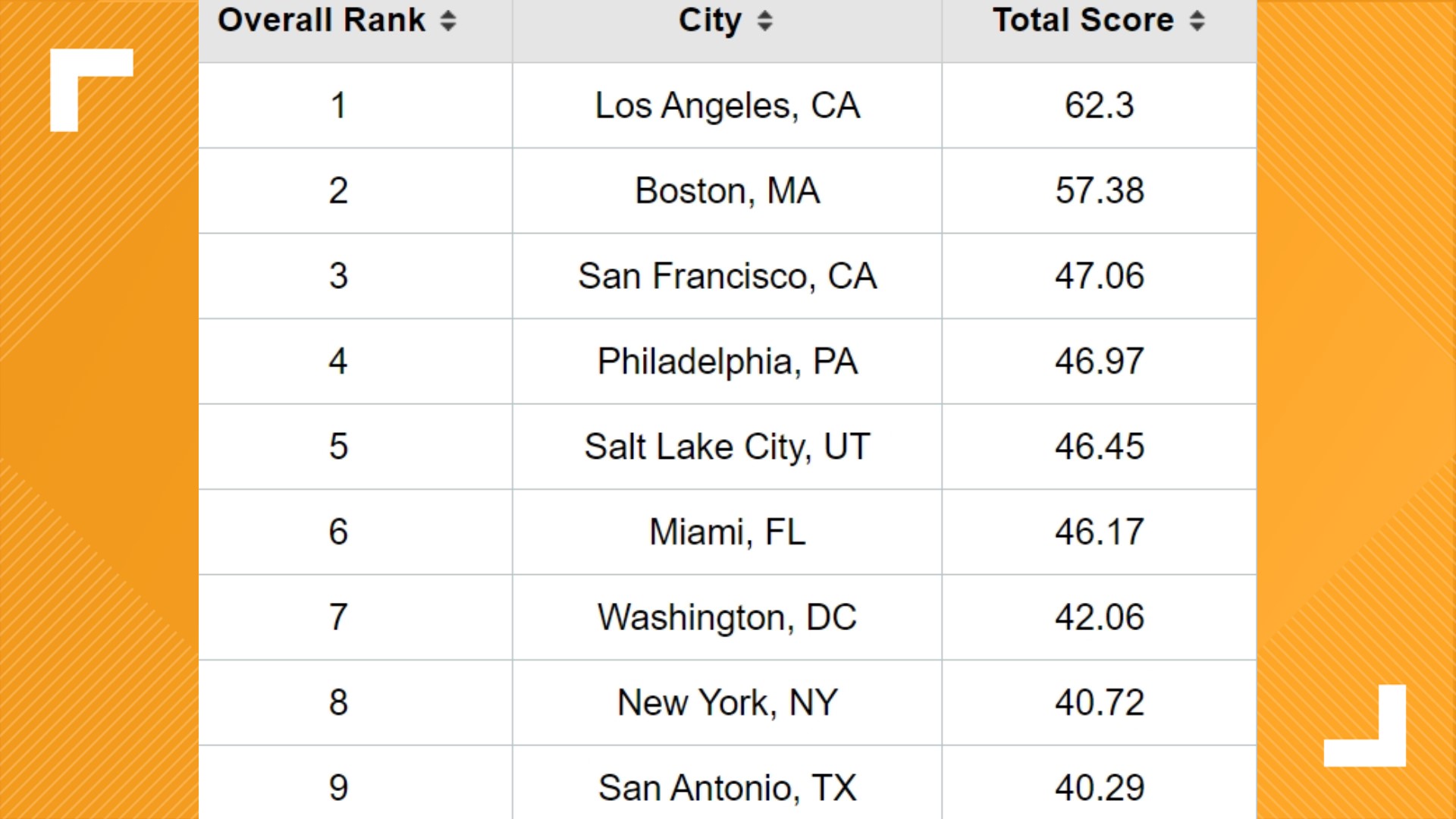Select the Philadelphia, PA row
Image resolution: width=1456 pixels, height=819 pixels.
coord(727,361)
